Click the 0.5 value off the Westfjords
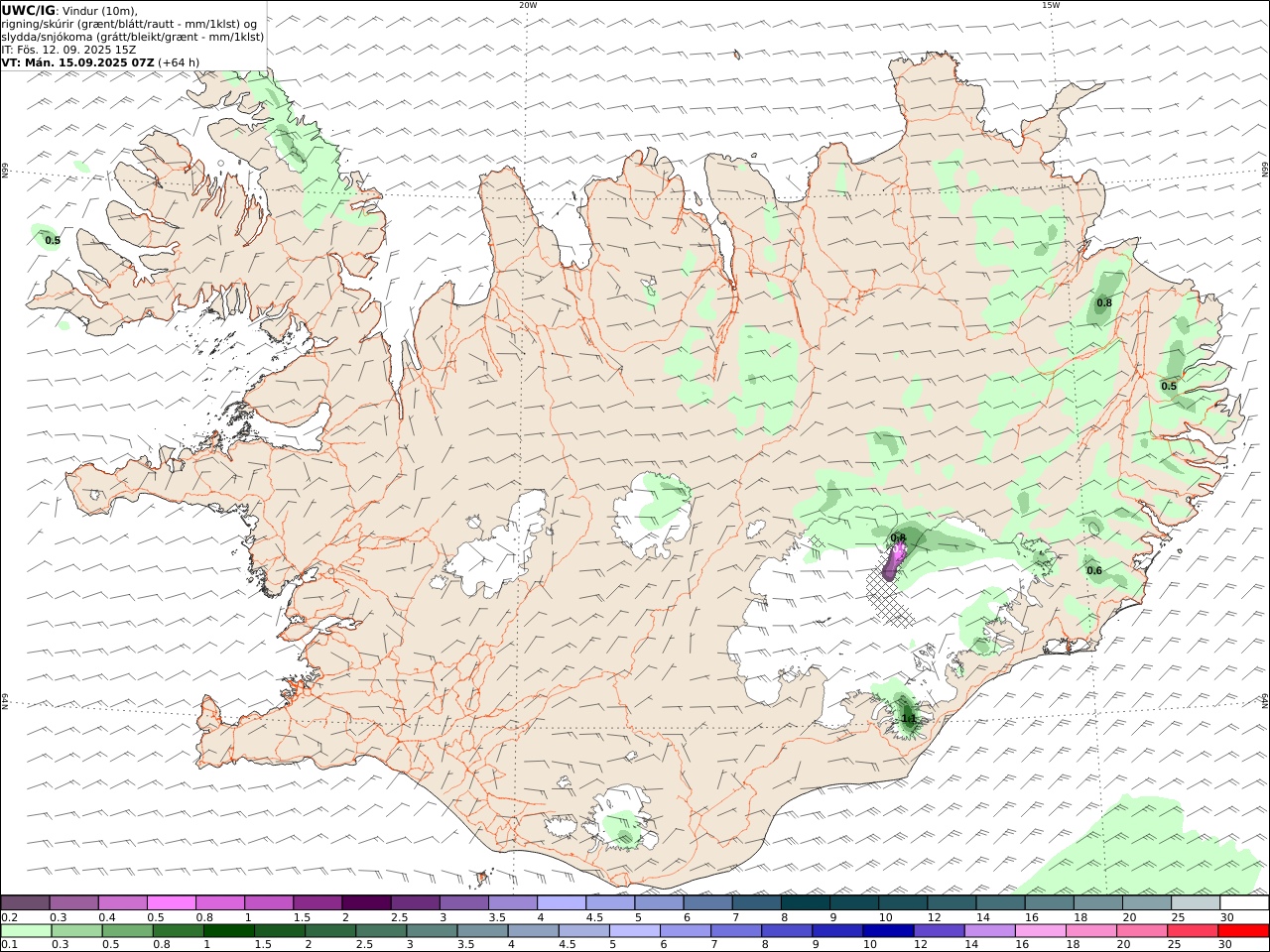Viewport: 1270px width, 952px height. (x=53, y=240)
